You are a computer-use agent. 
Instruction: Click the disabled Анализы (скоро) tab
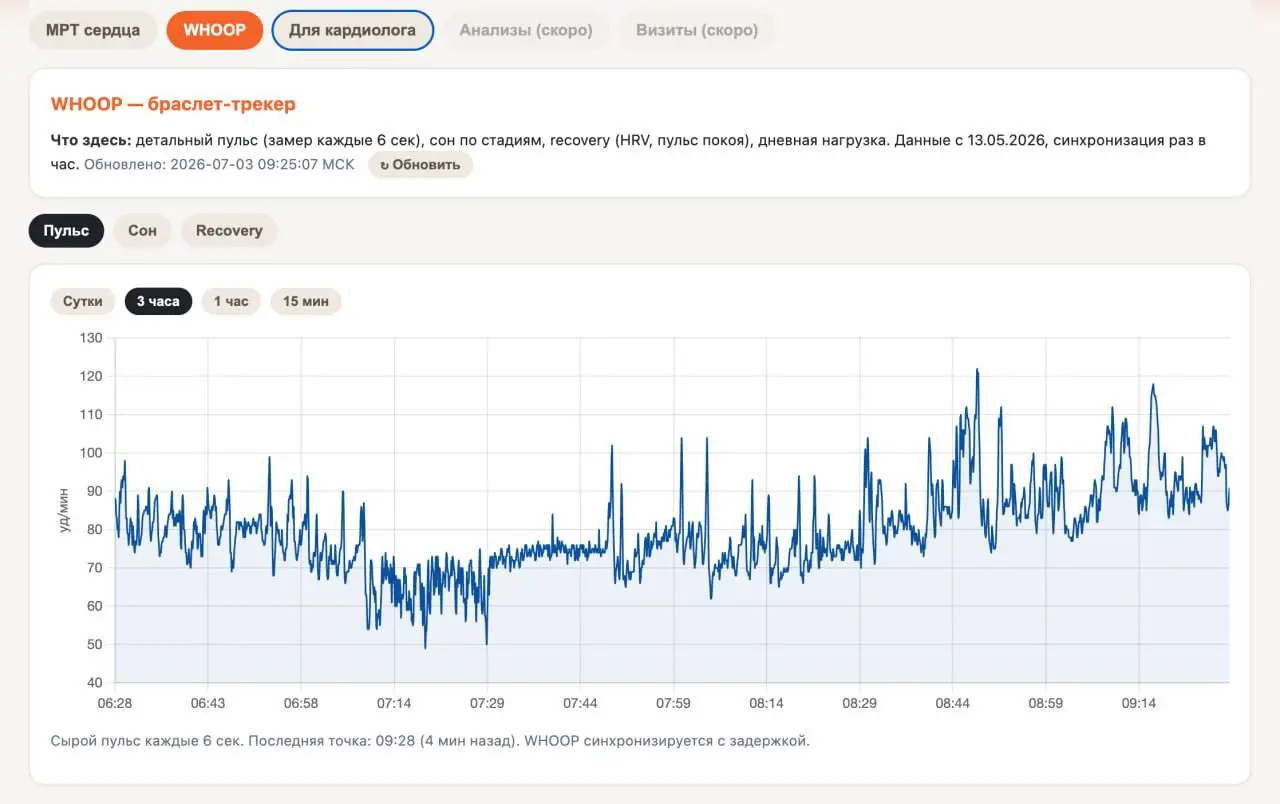coord(526,30)
